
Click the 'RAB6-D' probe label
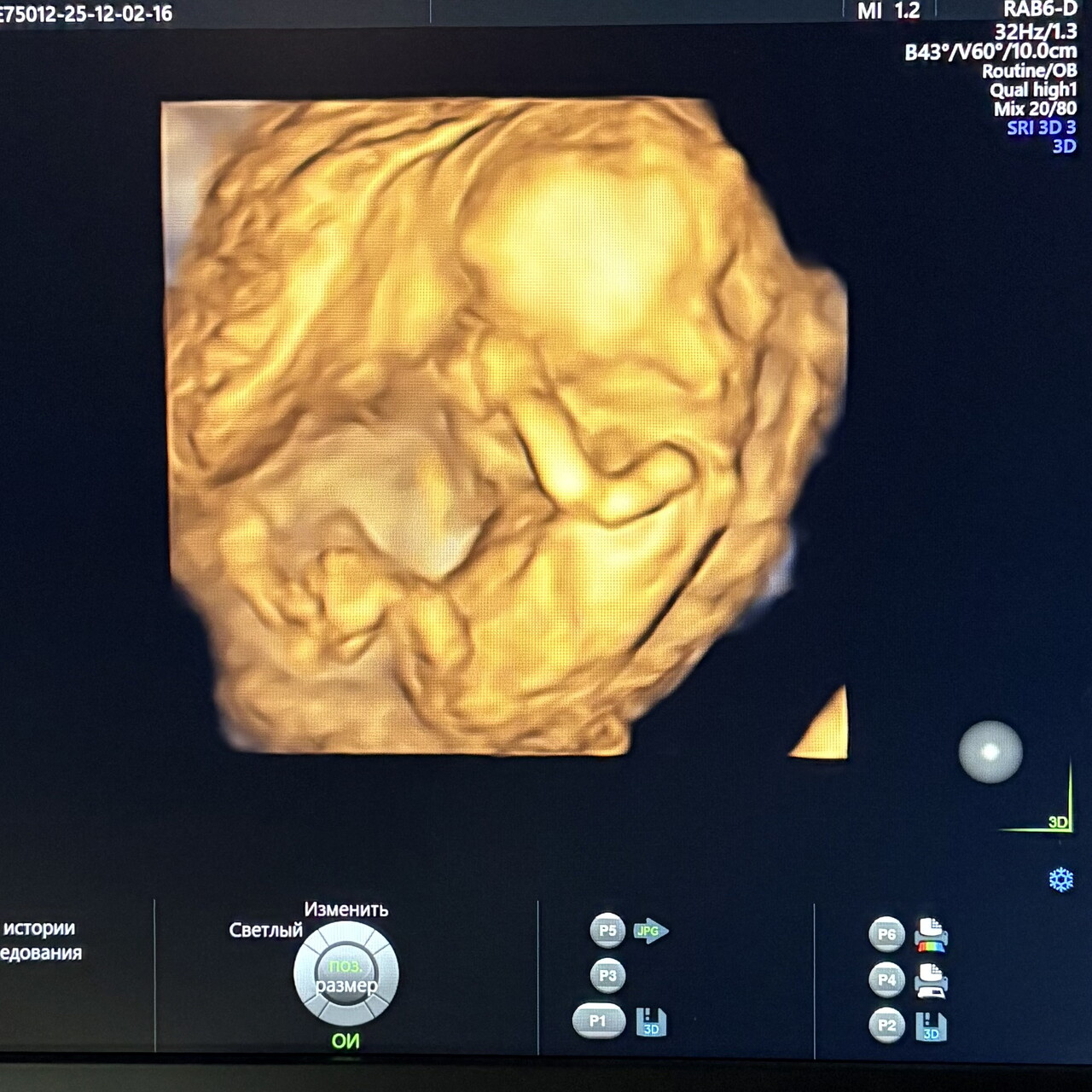tap(1040, 9)
